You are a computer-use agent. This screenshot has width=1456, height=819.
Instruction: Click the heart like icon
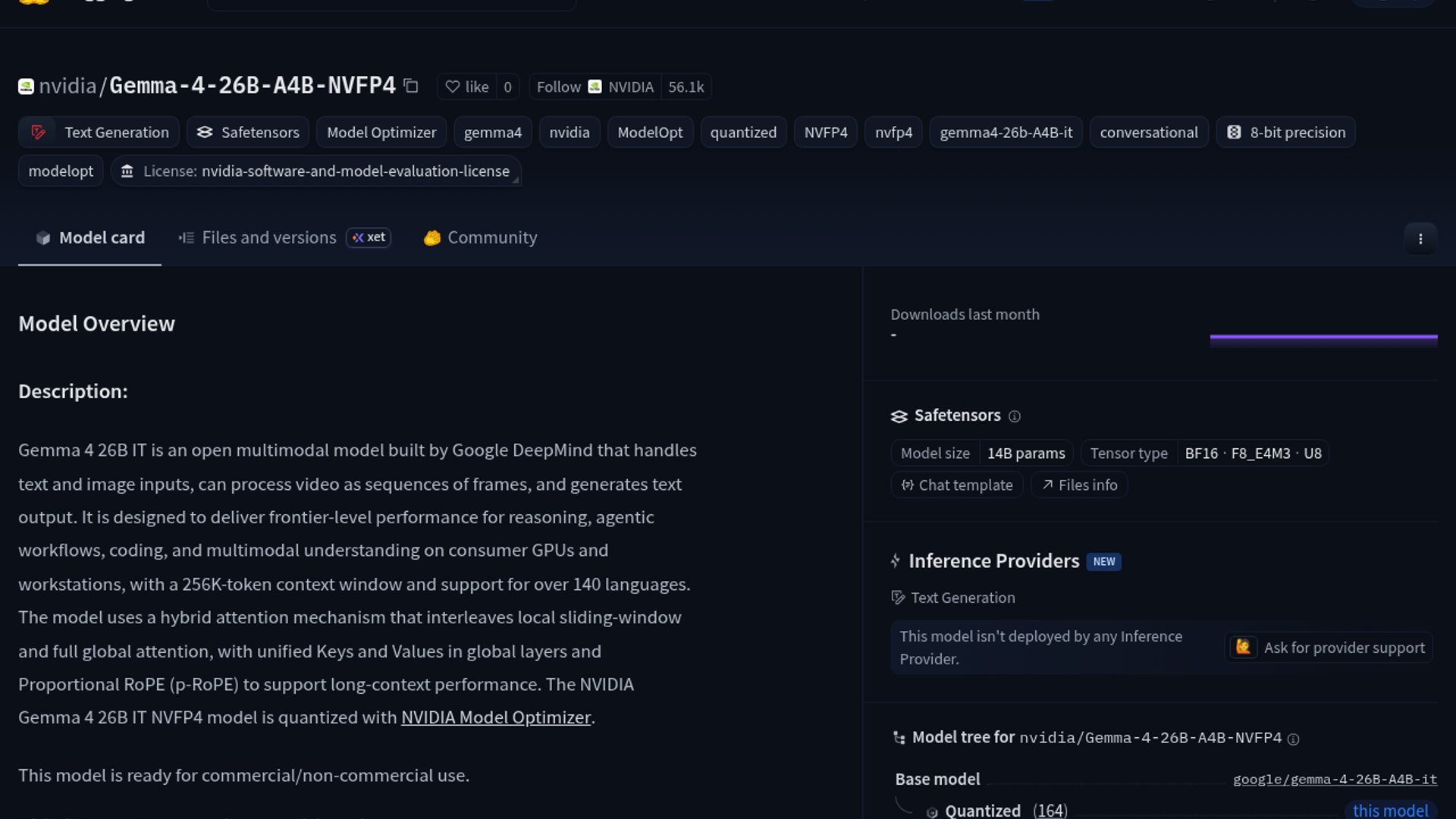452,86
